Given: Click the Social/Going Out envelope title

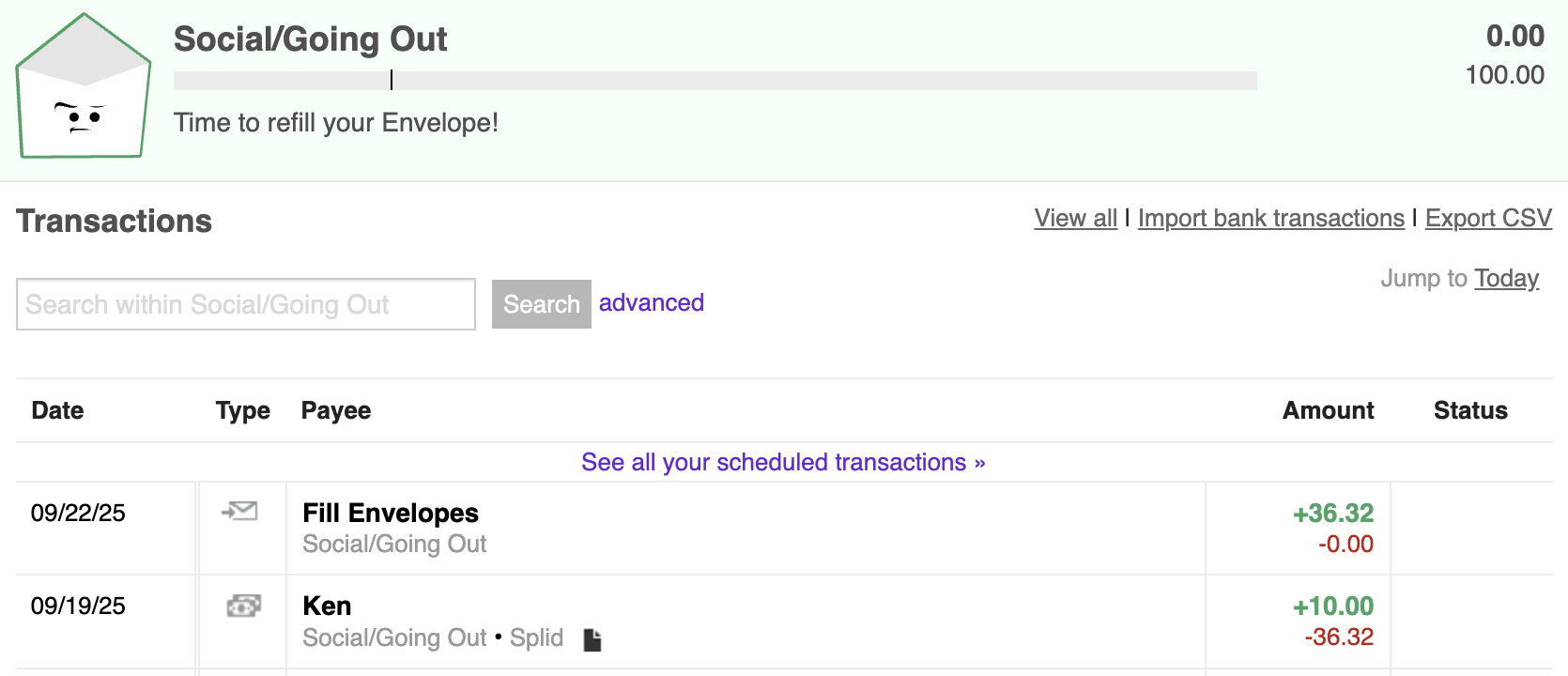Looking at the screenshot, I should click(x=310, y=39).
